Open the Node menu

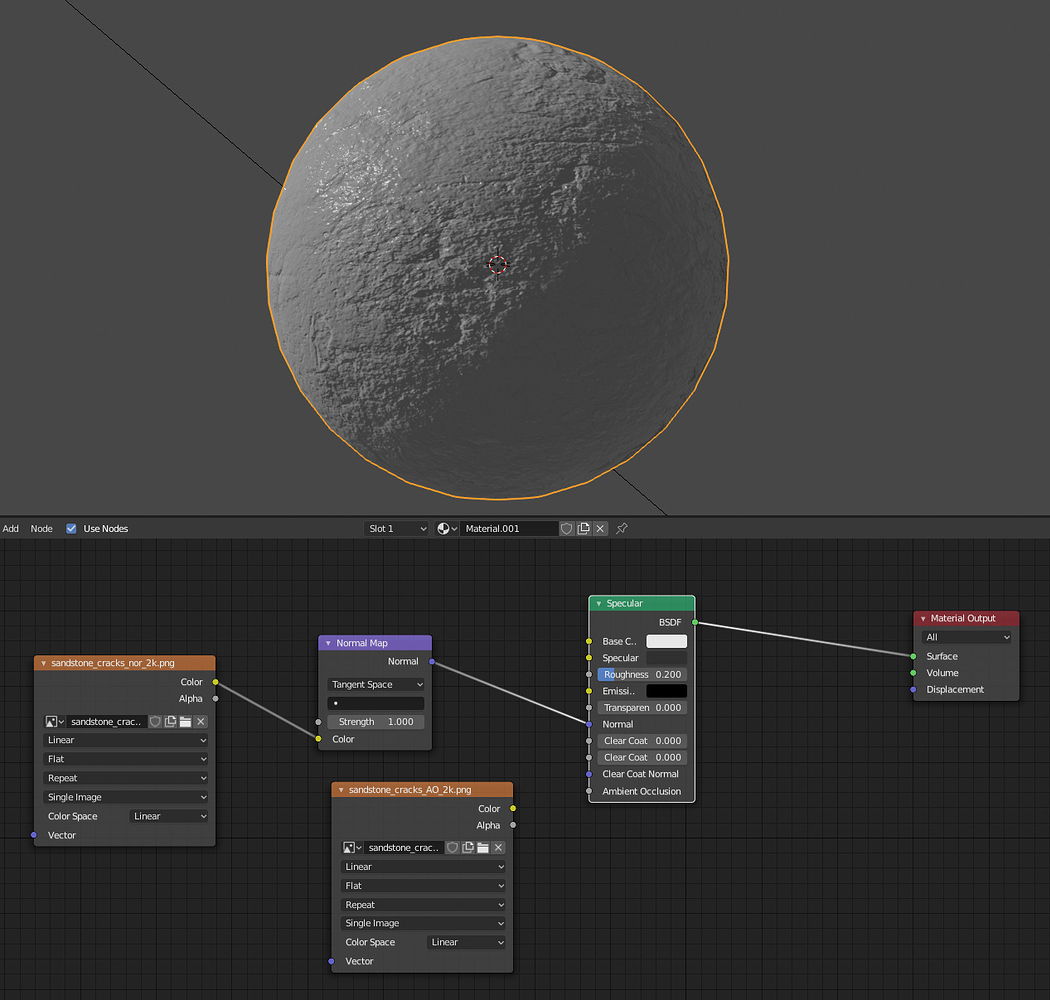pyautogui.click(x=41, y=528)
